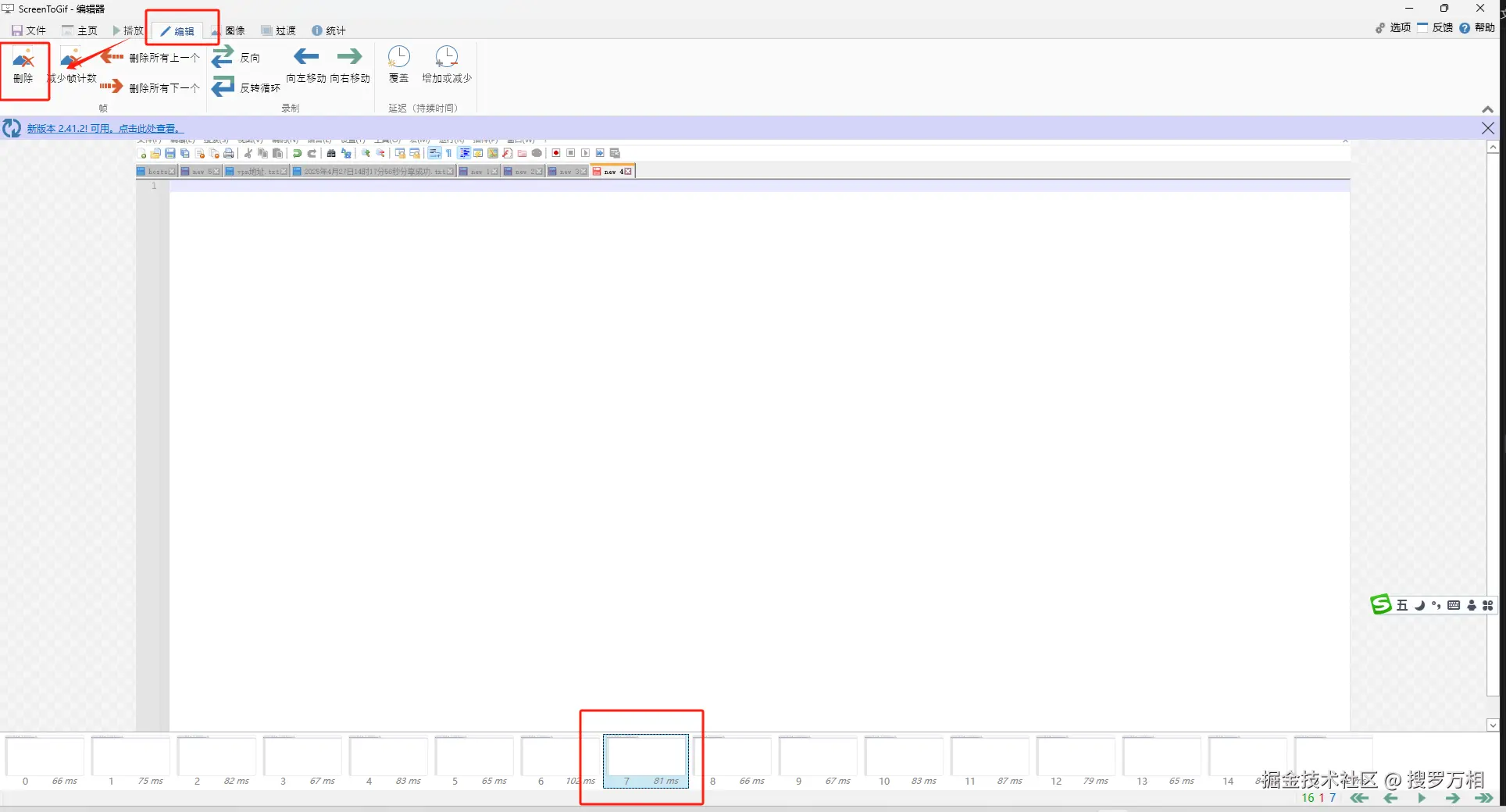Open the 反馈 feedback window
The width and height of the screenshot is (1506, 812).
pyautogui.click(x=1436, y=27)
